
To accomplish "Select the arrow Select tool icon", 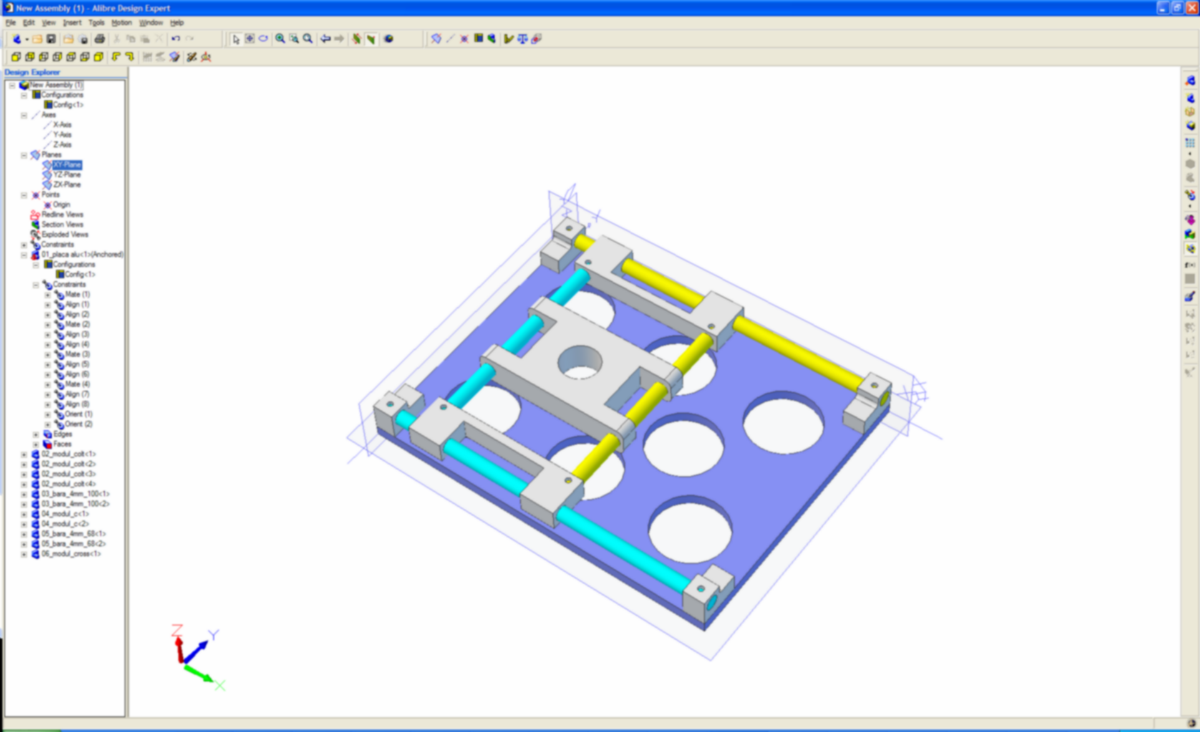I will [236, 39].
